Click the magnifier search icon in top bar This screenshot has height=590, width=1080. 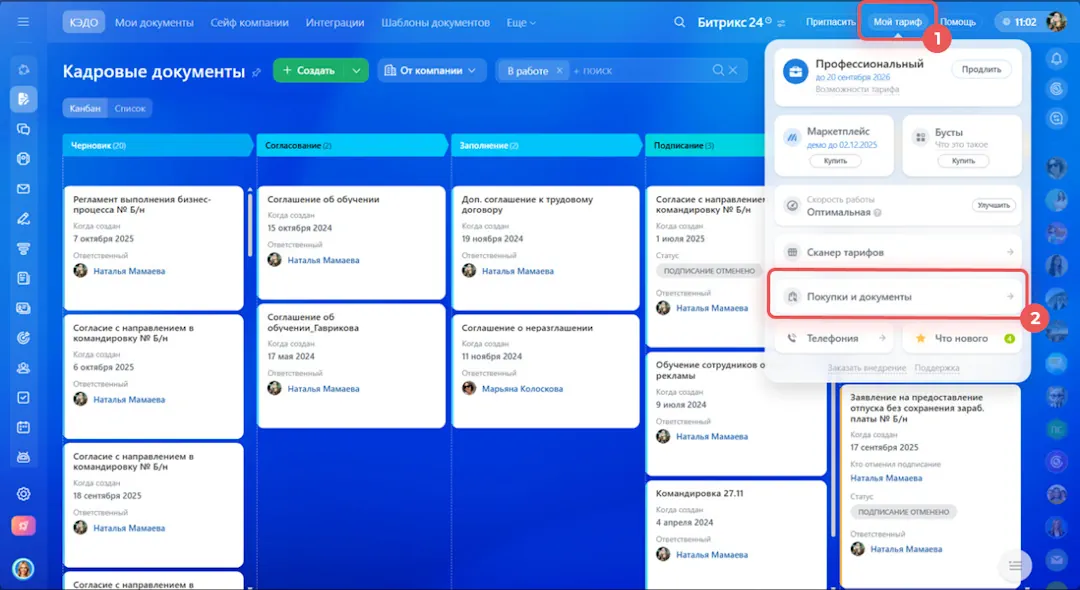pos(680,22)
